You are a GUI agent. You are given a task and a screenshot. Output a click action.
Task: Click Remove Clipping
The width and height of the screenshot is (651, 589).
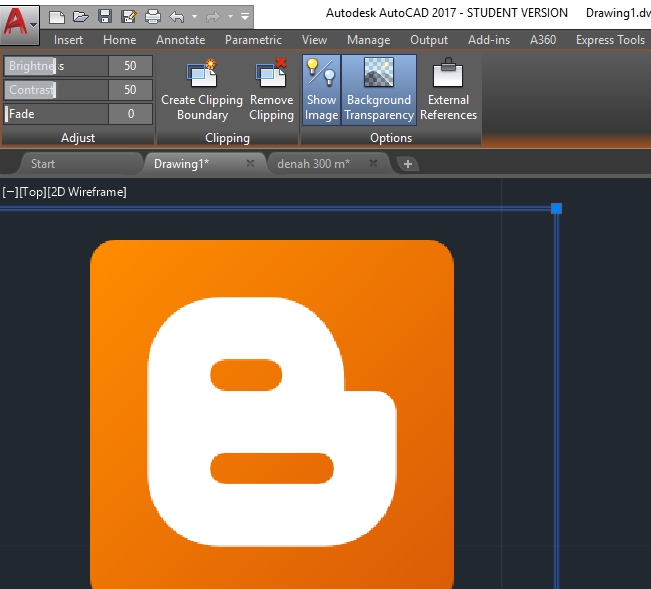[x=271, y=90]
